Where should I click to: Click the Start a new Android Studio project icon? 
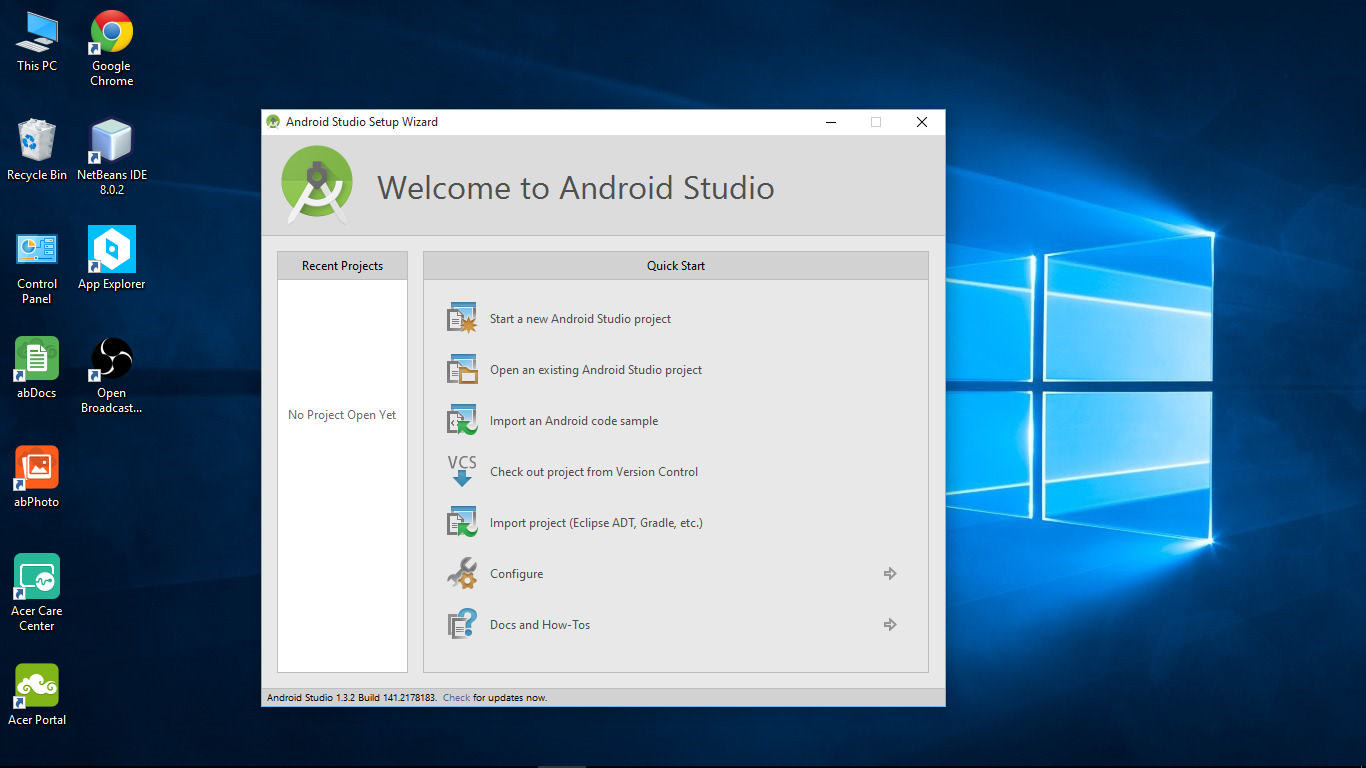pos(461,318)
